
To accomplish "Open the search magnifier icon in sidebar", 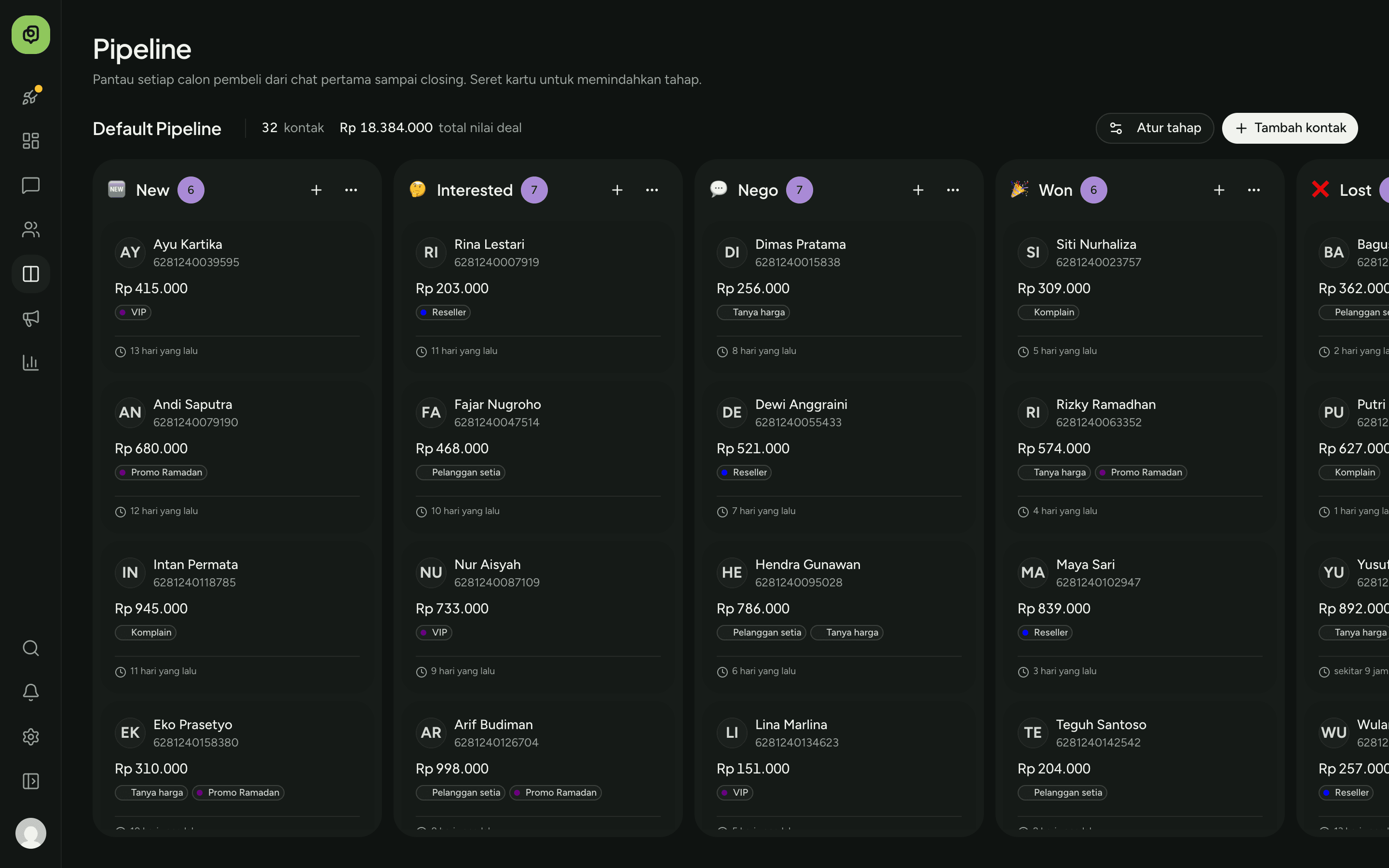I will pyautogui.click(x=30, y=648).
